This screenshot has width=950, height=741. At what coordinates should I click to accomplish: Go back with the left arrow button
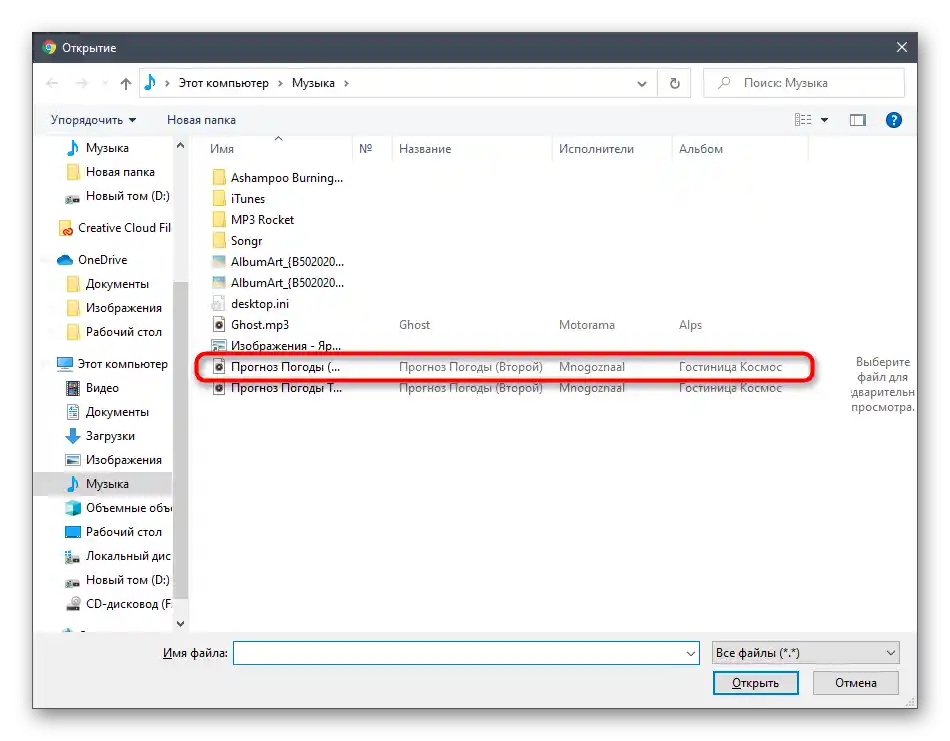click(x=52, y=83)
